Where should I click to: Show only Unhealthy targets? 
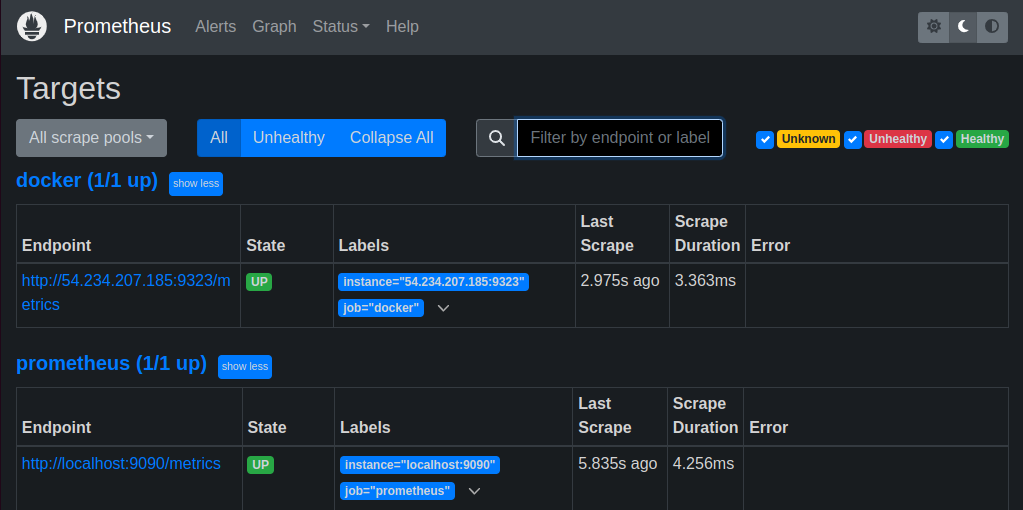289,138
